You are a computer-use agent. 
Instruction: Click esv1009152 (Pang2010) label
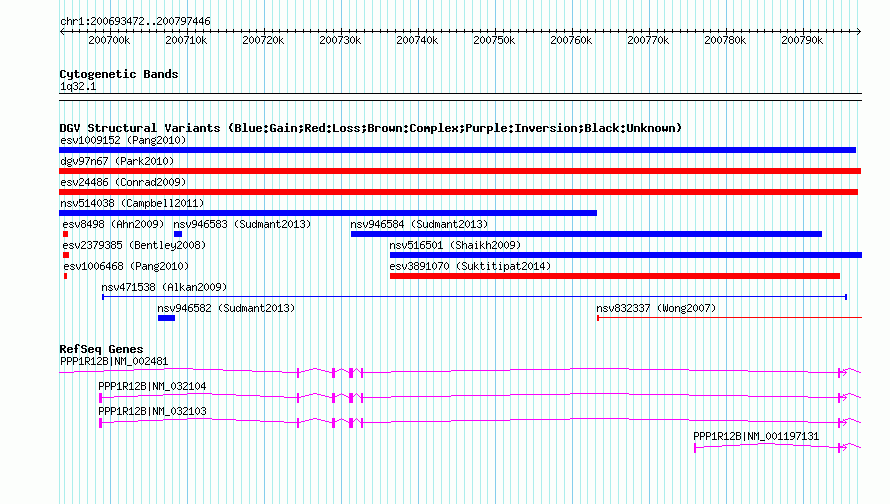[x=123, y=140]
